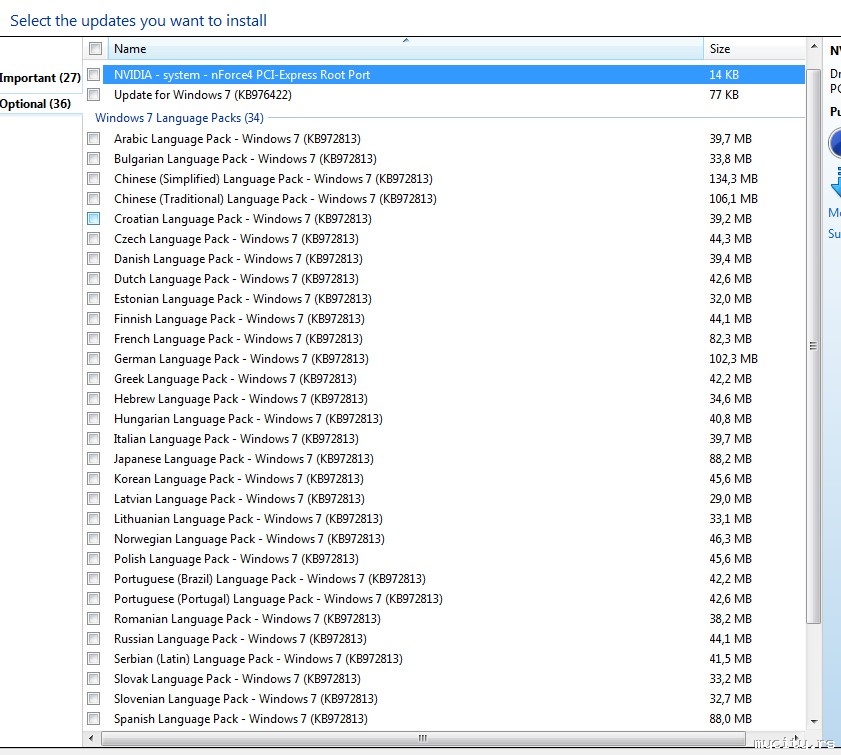Image resolution: width=841 pixels, height=755 pixels.
Task: Enable Serbian (Latin) Language Pack checkbox
Action: point(94,659)
